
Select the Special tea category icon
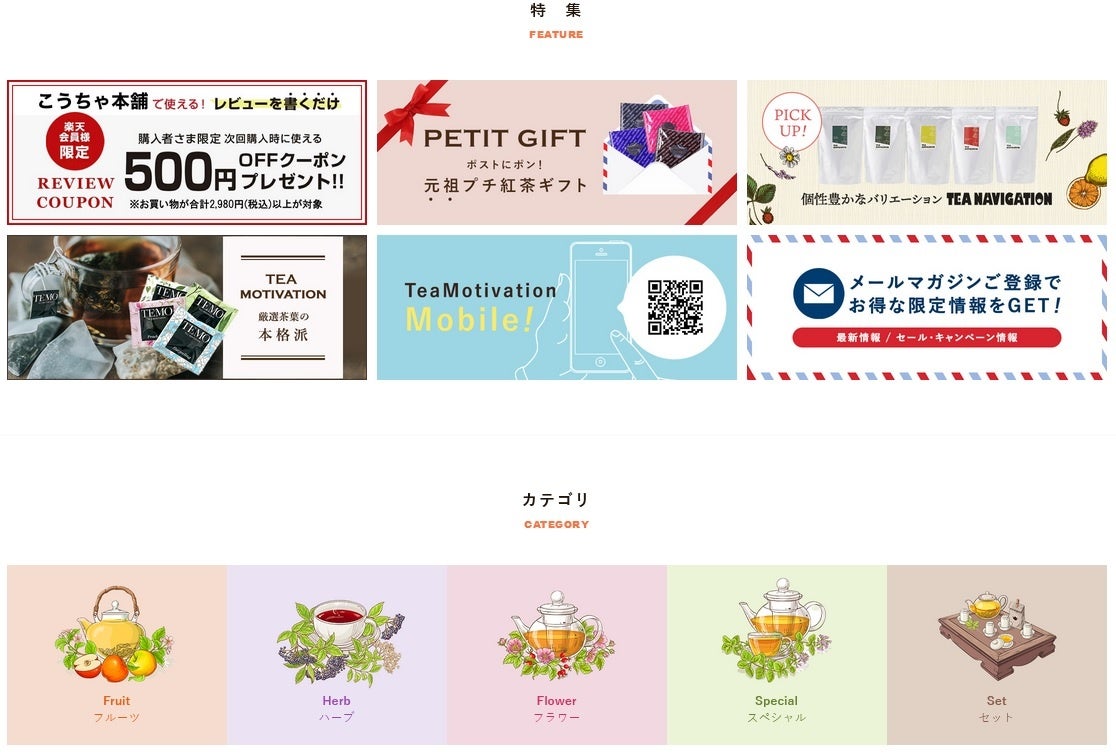pyautogui.click(x=777, y=629)
